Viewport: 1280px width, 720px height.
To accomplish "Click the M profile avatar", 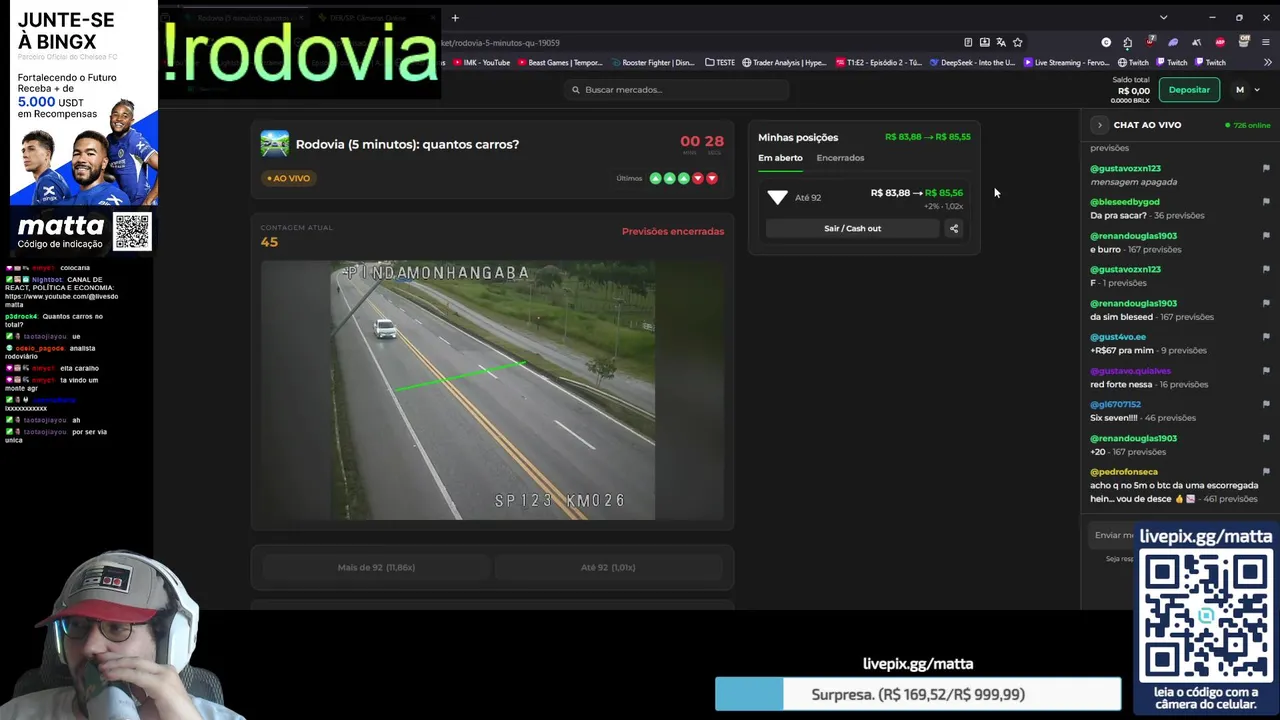I will (x=1240, y=90).
